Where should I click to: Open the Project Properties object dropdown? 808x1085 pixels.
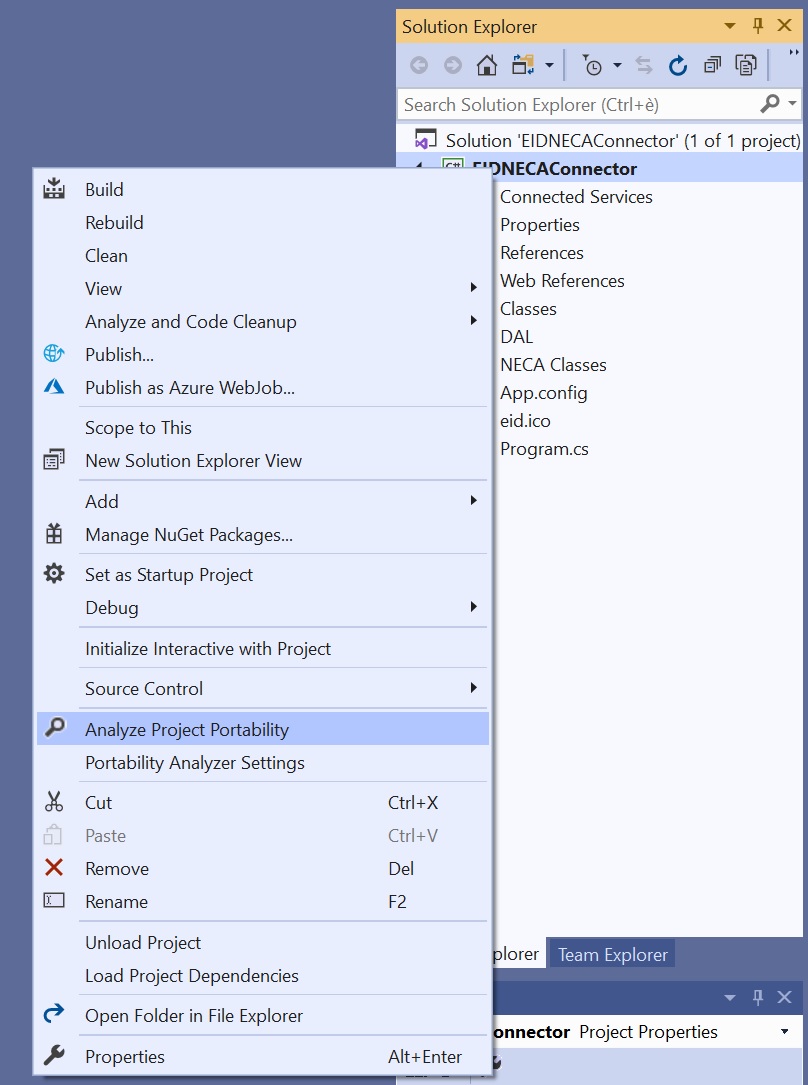point(784,1032)
